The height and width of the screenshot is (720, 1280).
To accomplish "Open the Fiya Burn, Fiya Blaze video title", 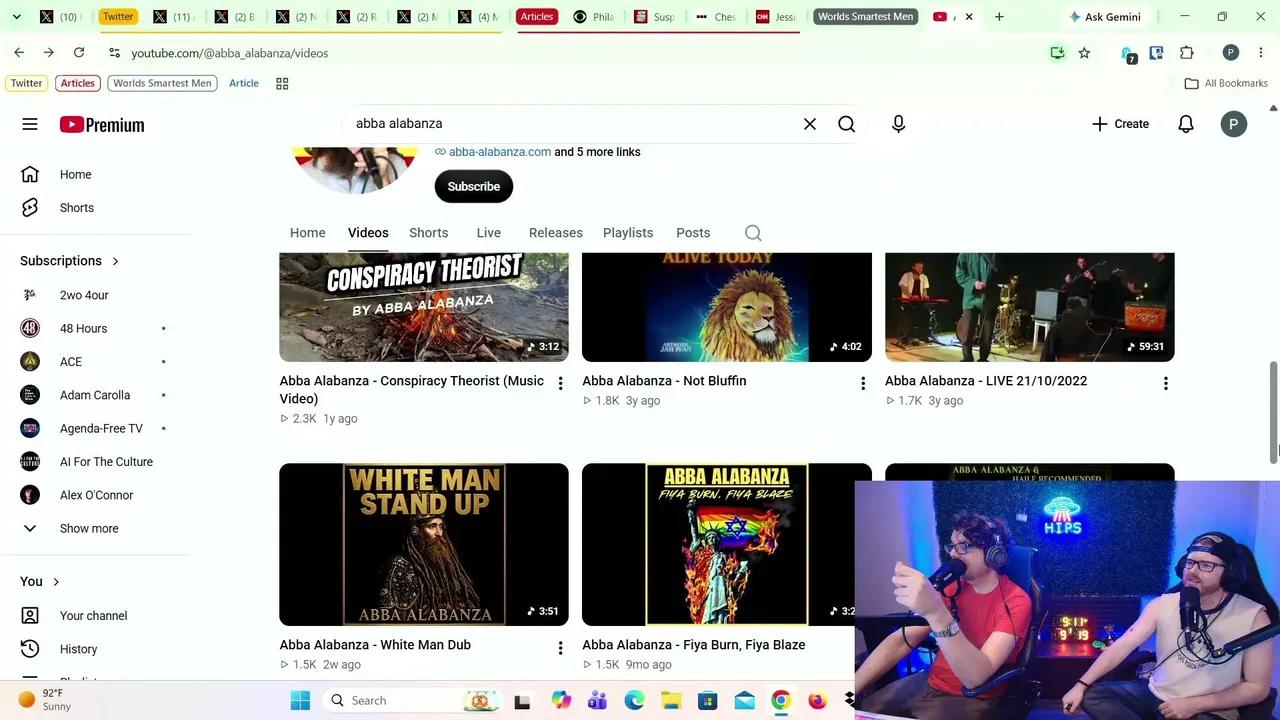I will click(x=694, y=645).
